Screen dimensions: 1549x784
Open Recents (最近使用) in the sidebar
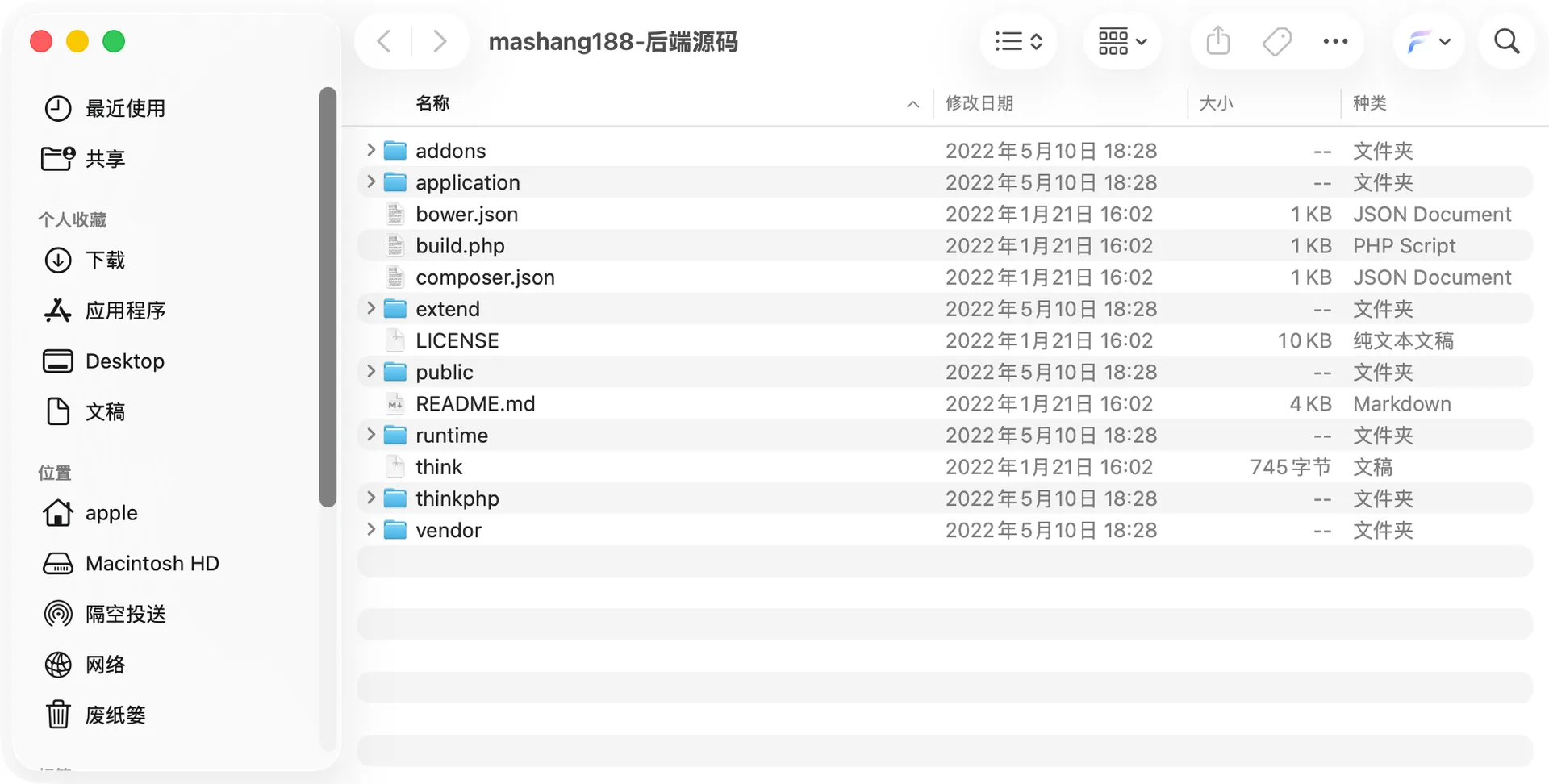(x=105, y=108)
